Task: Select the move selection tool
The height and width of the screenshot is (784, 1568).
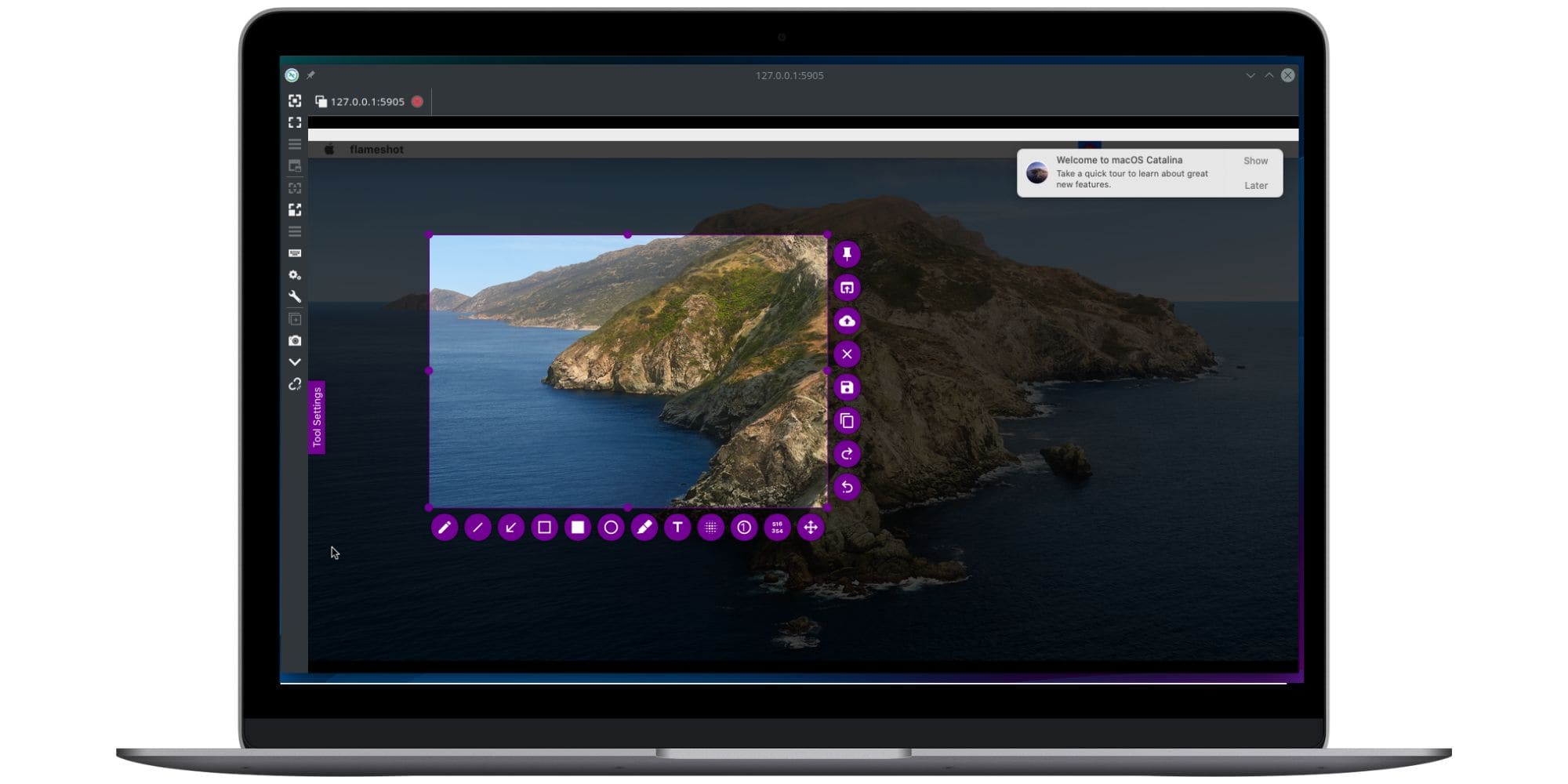Action: tap(811, 528)
